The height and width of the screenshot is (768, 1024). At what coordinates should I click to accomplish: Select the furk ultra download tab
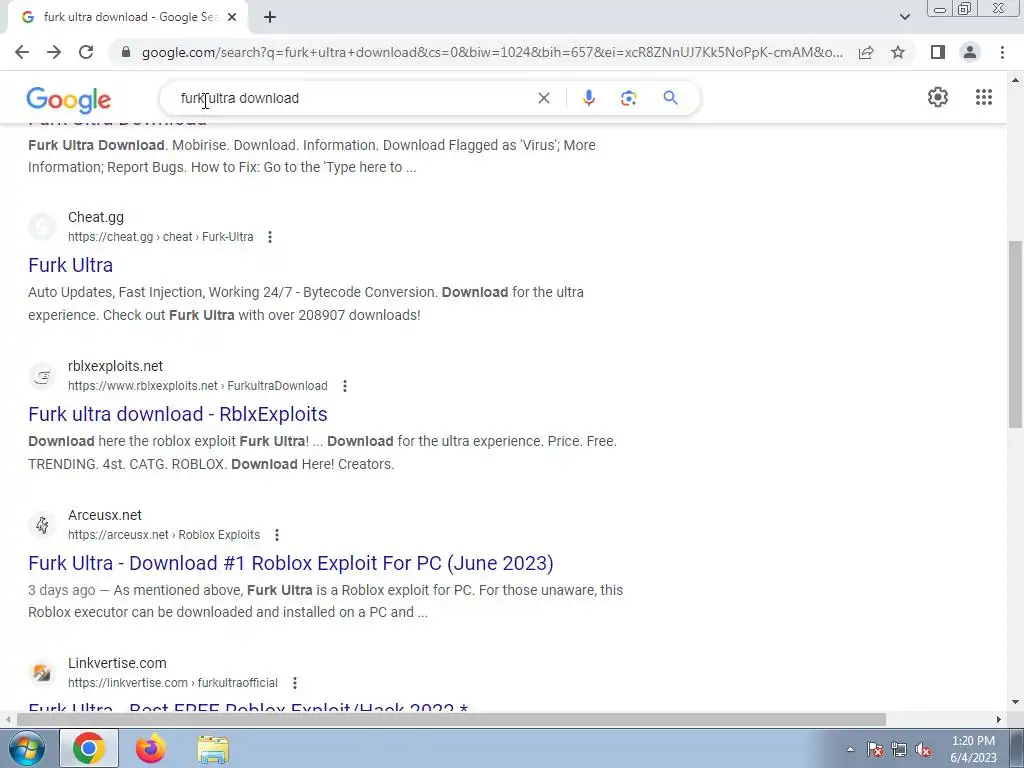[129, 18]
